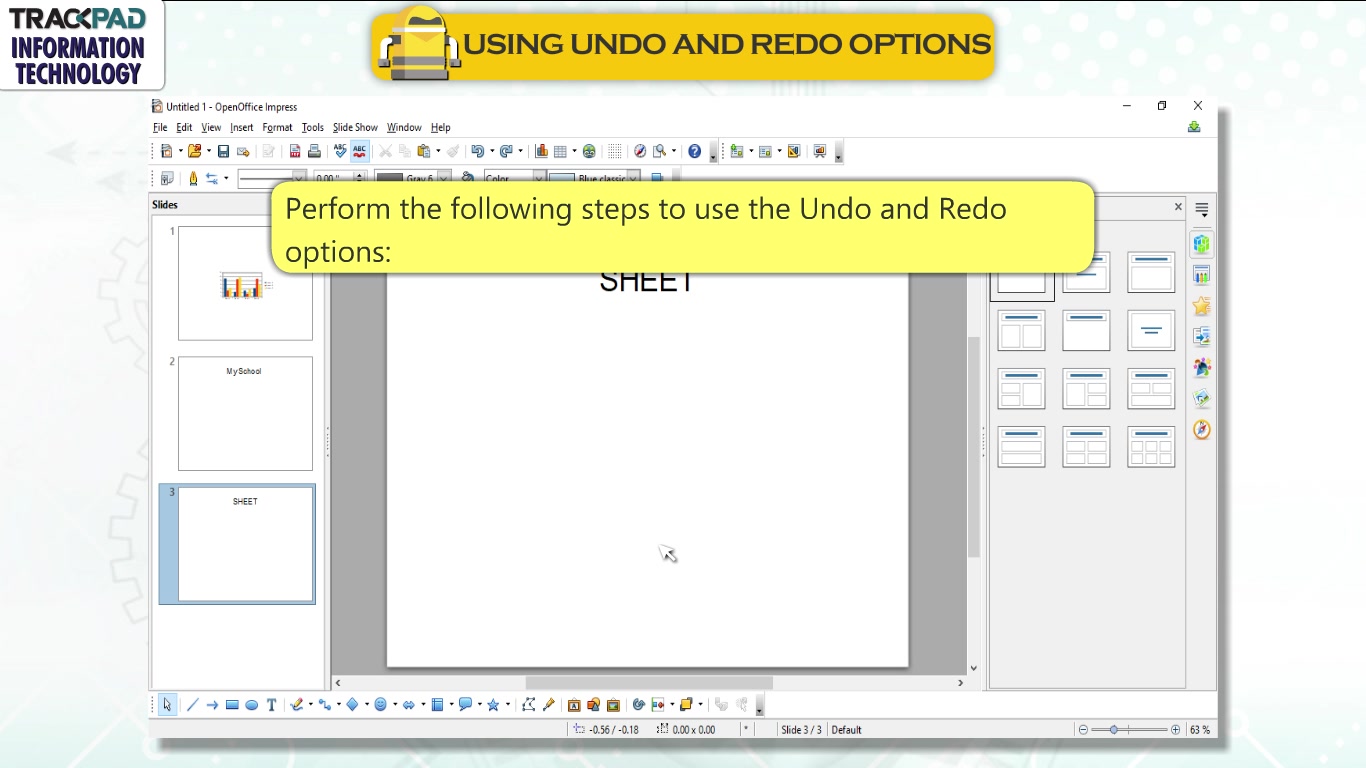Close the sidebar Layouts panel
Image resolution: width=1366 pixels, height=768 pixels.
pyautogui.click(x=1178, y=207)
